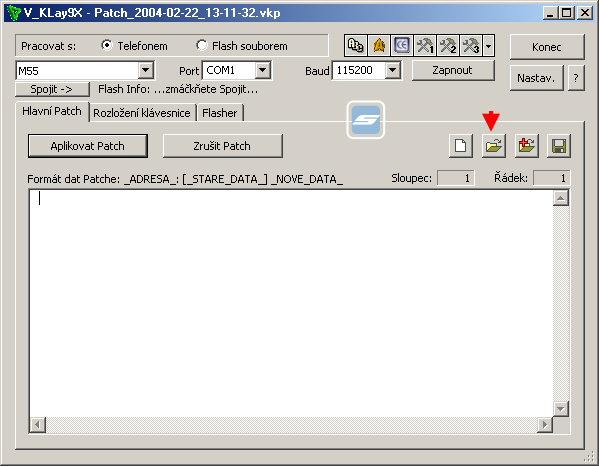This screenshot has width=599, height=466.
Task: Click the Spojit -> connect button
Action: point(52,89)
